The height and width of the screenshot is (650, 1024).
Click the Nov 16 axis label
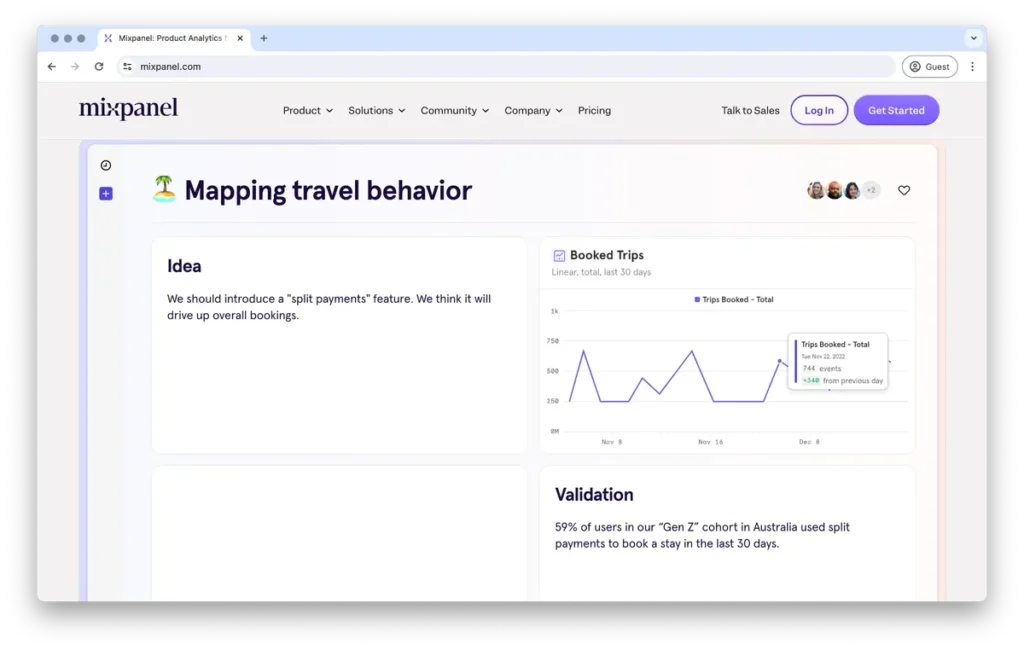coord(711,442)
